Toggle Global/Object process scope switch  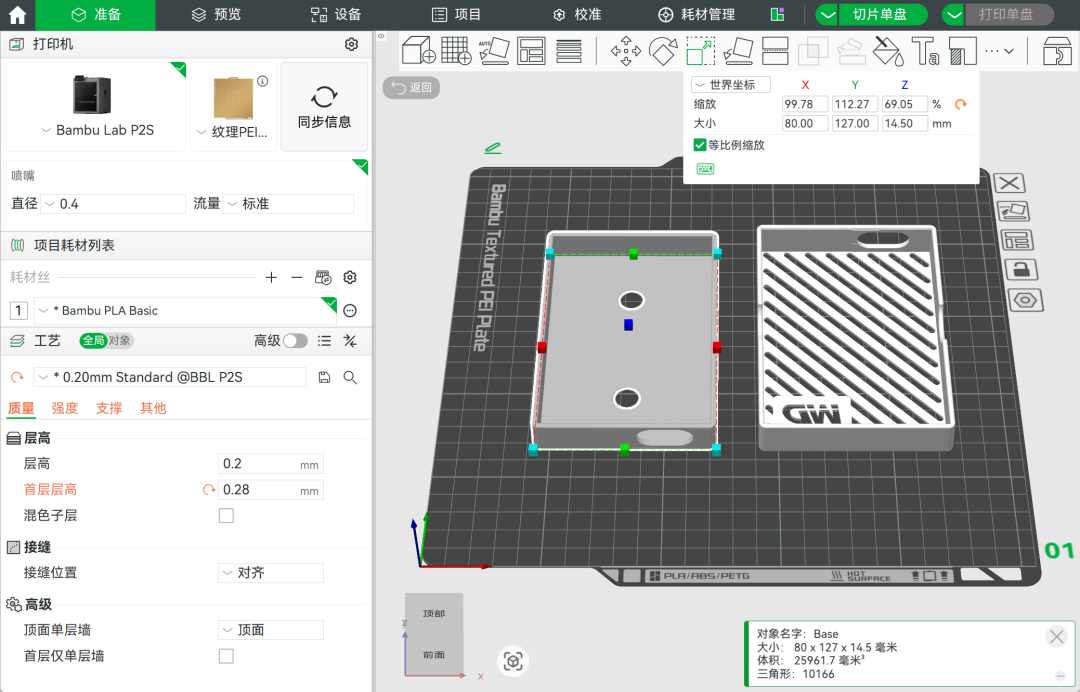click(x=106, y=341)
